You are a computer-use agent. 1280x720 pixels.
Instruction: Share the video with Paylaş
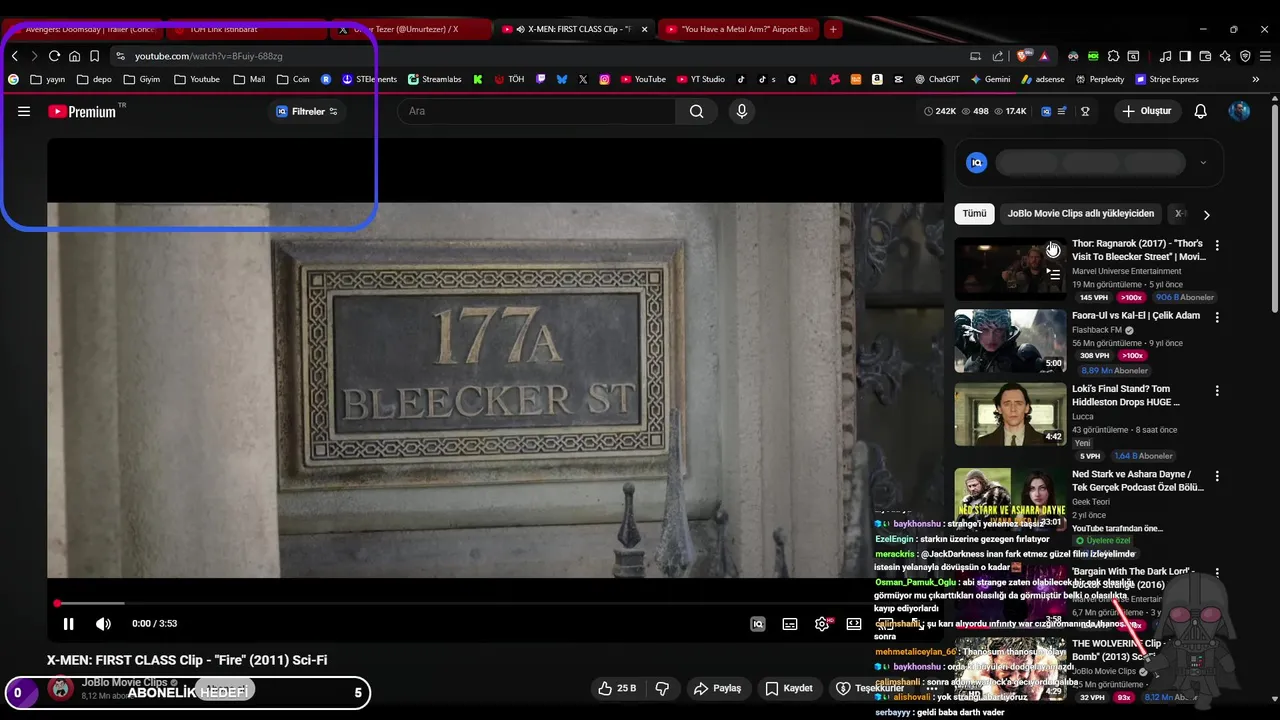[718, 688]
